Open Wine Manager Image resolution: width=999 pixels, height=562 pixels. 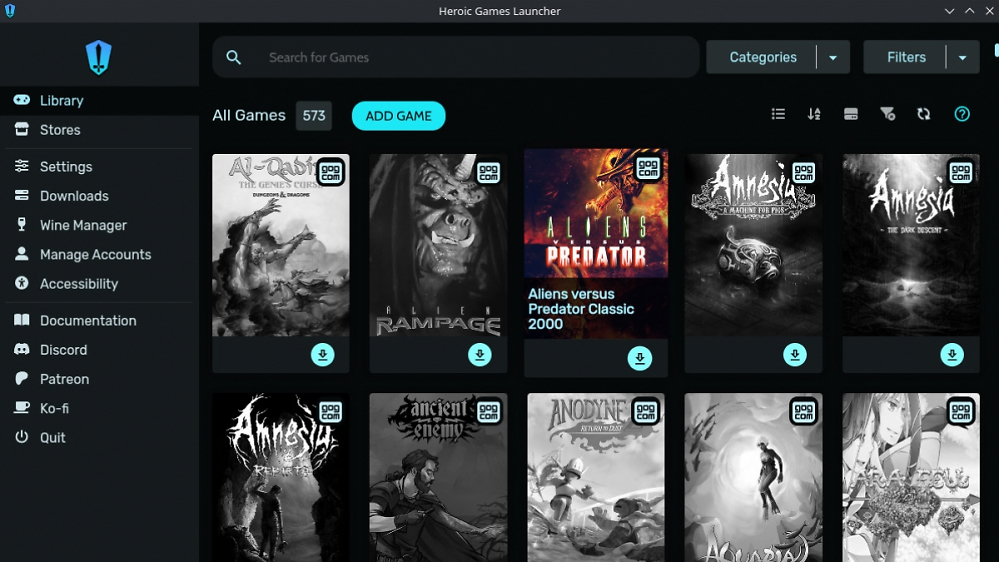[99, 226]
